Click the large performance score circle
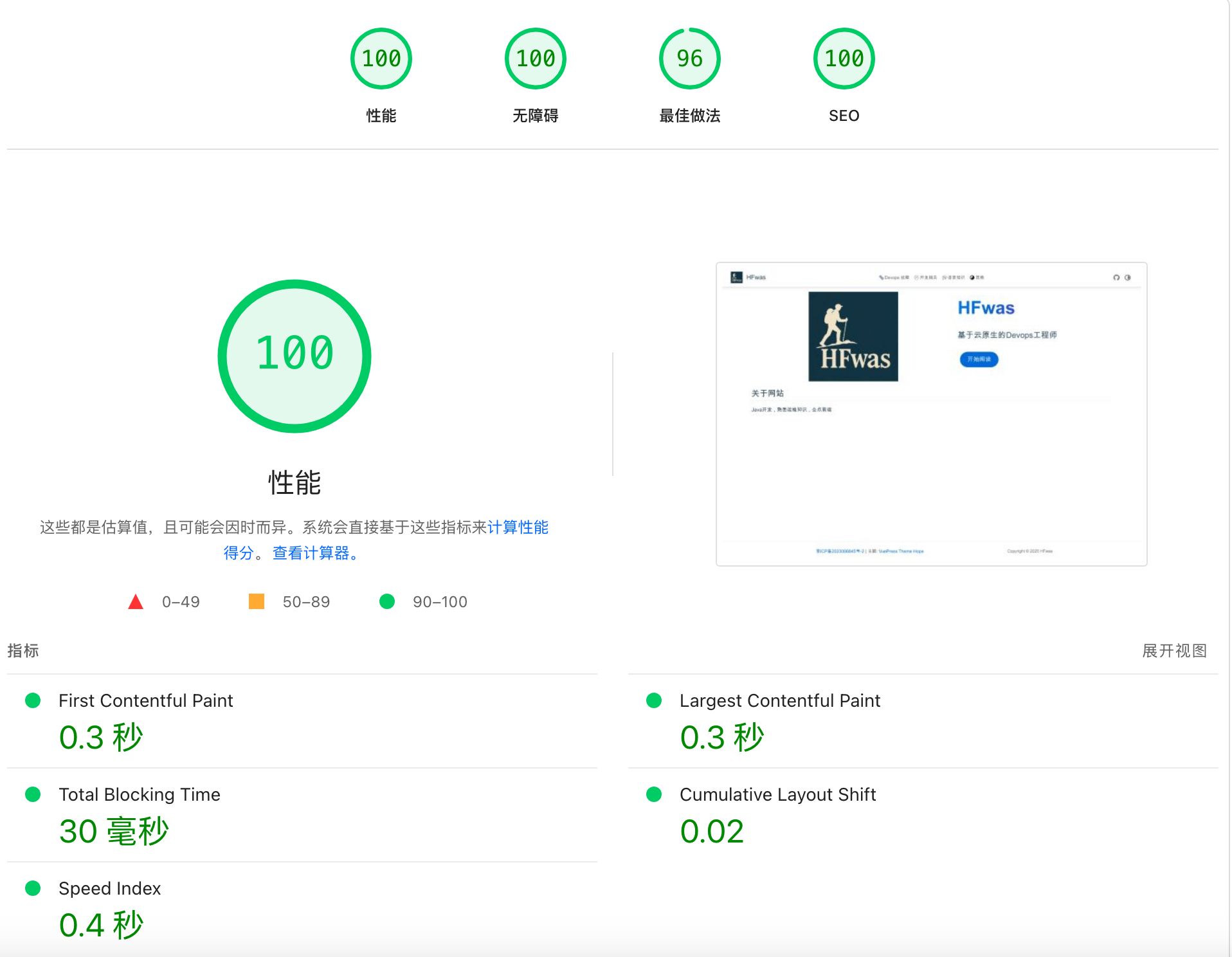 [x=294, y=356]
